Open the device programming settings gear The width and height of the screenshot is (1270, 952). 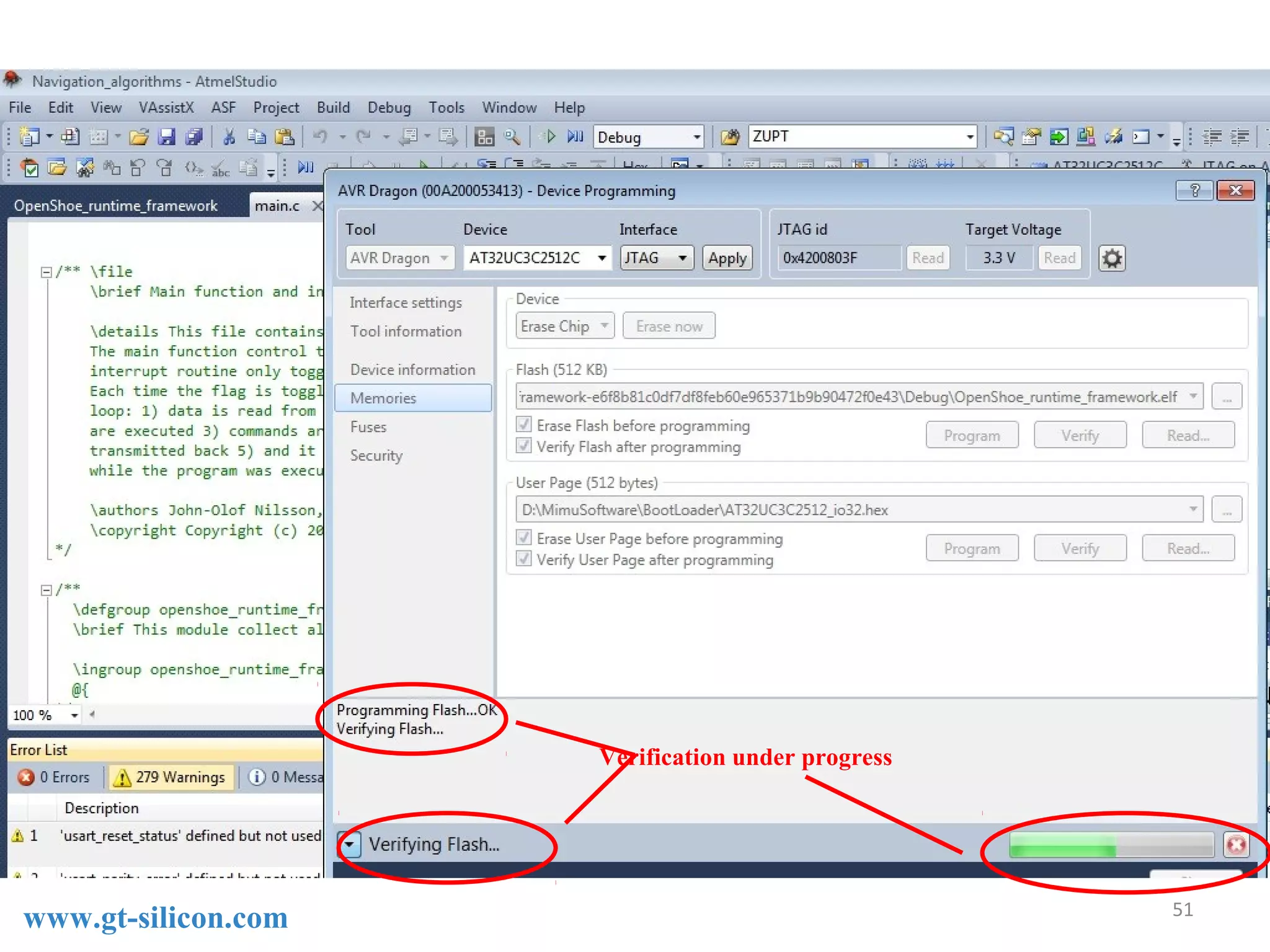coord(1112,258)
